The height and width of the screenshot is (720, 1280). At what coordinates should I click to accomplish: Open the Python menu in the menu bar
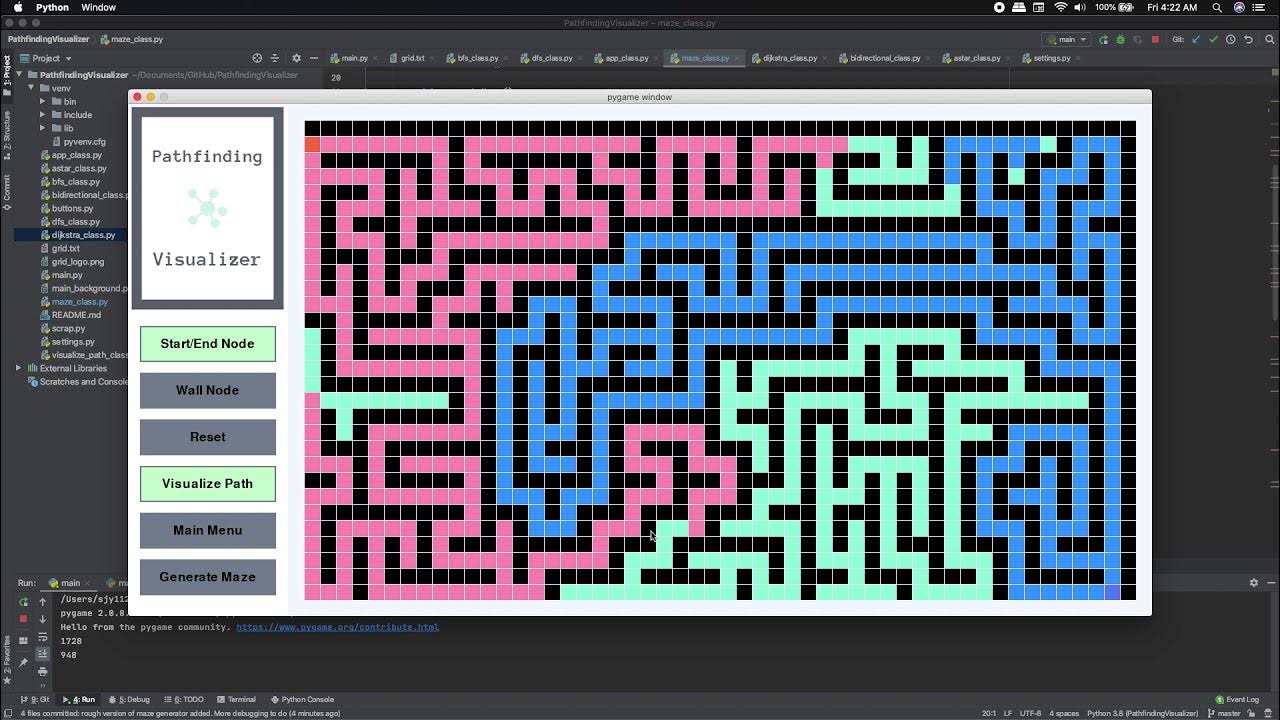52,7
